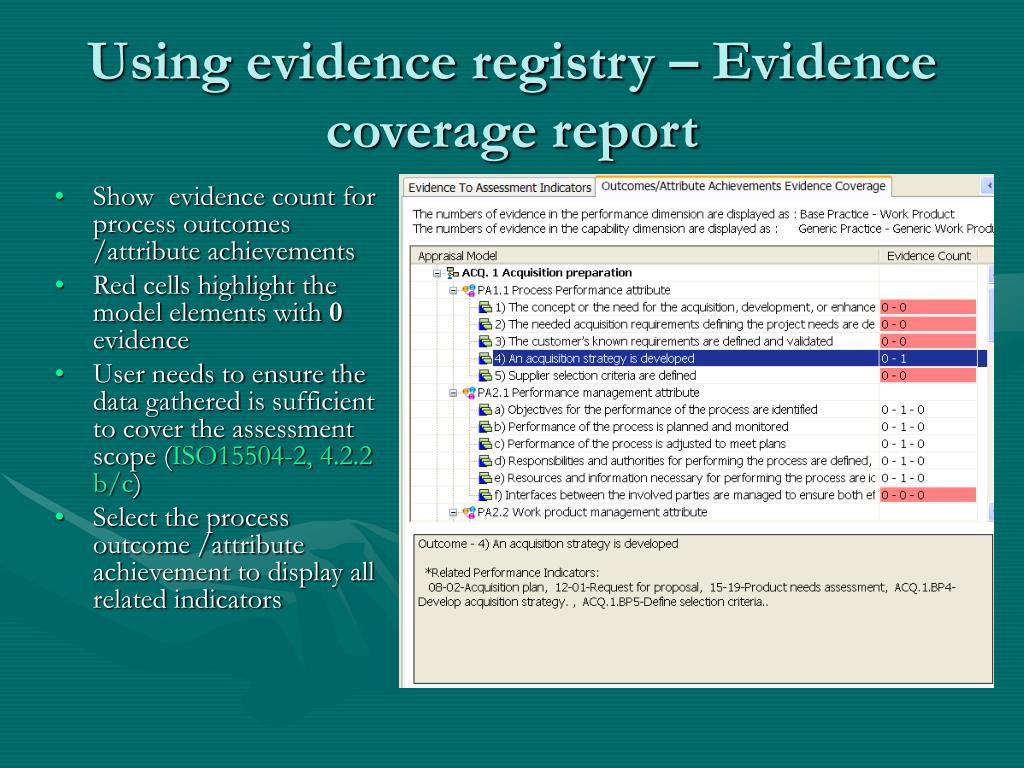Click red 0 - 0 cell for outcome 3
Viewport: 1024px width, 768px height.
[928, 341]
